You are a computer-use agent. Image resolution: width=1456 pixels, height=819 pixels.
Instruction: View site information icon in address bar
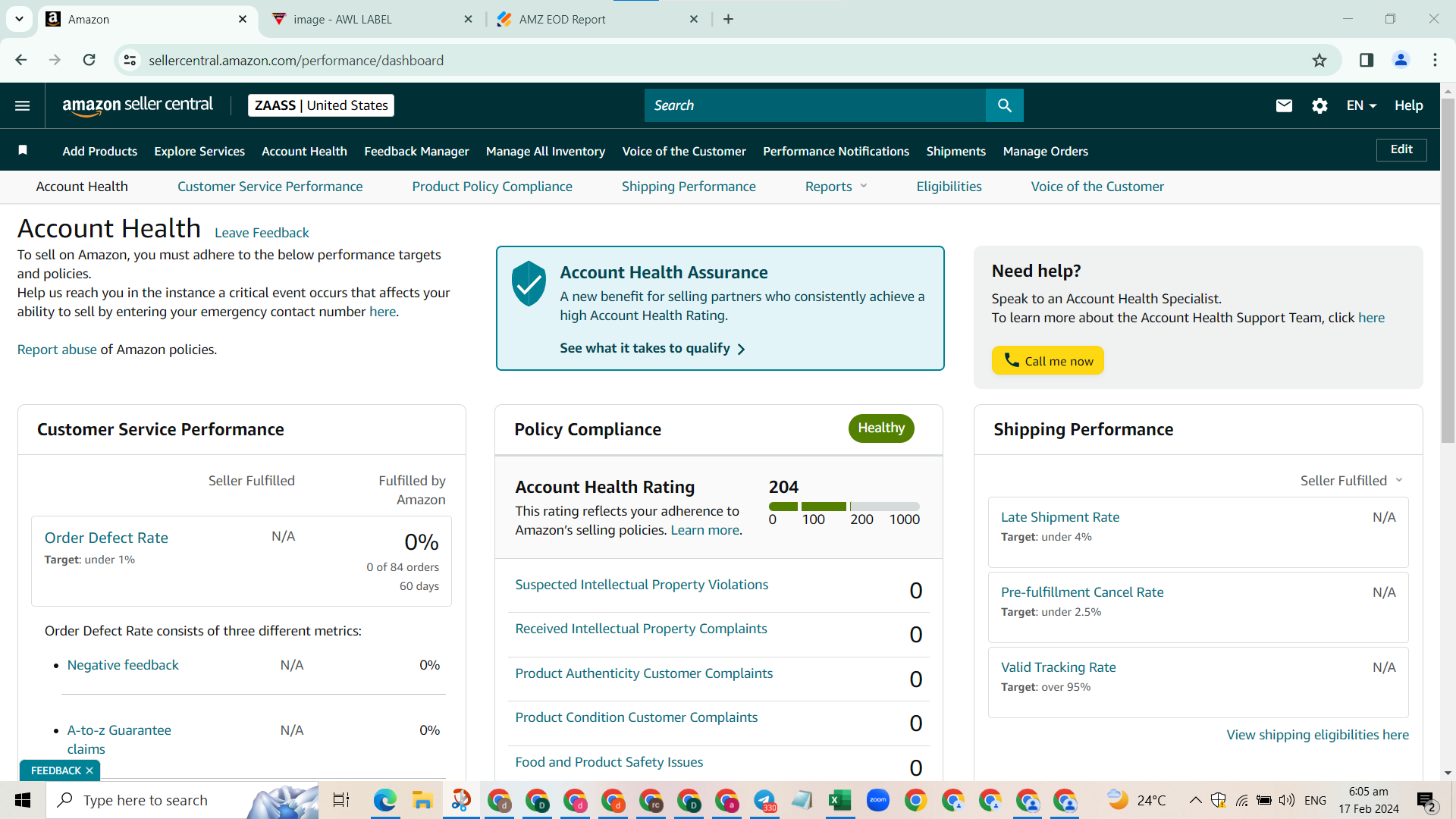coord(130,60)
